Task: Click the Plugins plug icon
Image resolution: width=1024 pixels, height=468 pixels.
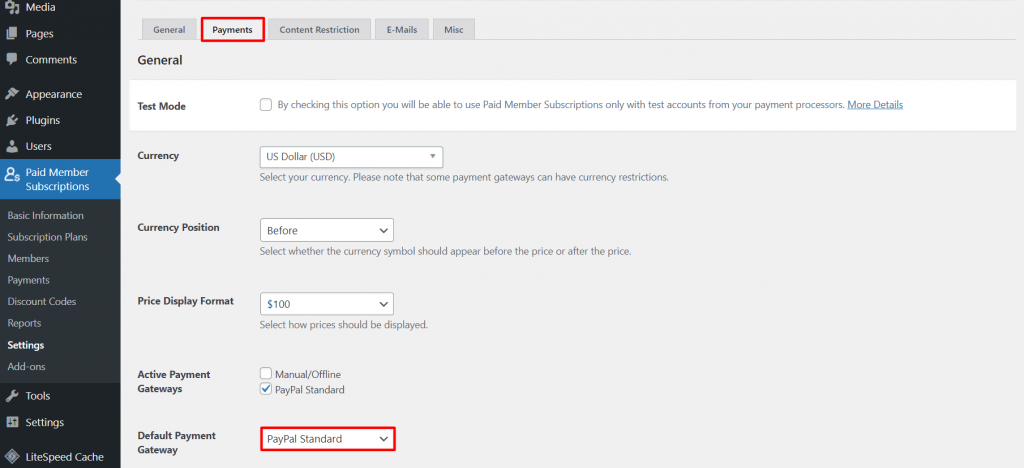Action: [x=12, y=120]
